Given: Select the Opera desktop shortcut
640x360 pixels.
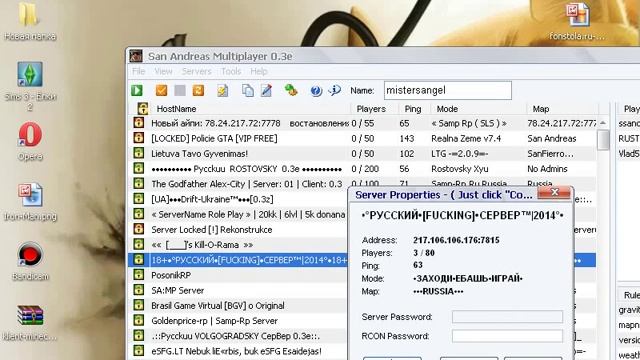Looking at the screenshot, I should (x=30, y=141).
